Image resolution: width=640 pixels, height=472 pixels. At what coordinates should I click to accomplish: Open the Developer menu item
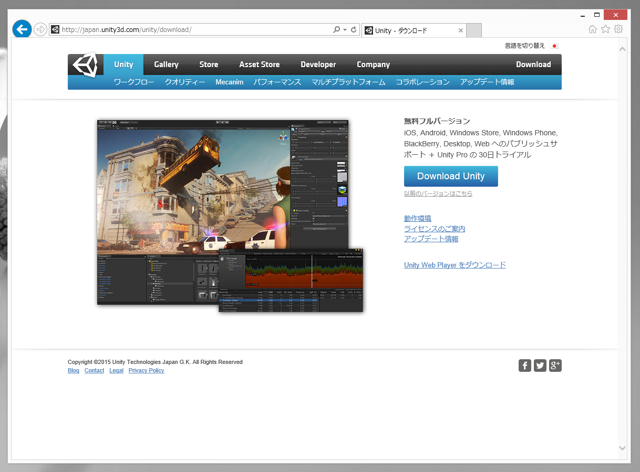point(318,65)
